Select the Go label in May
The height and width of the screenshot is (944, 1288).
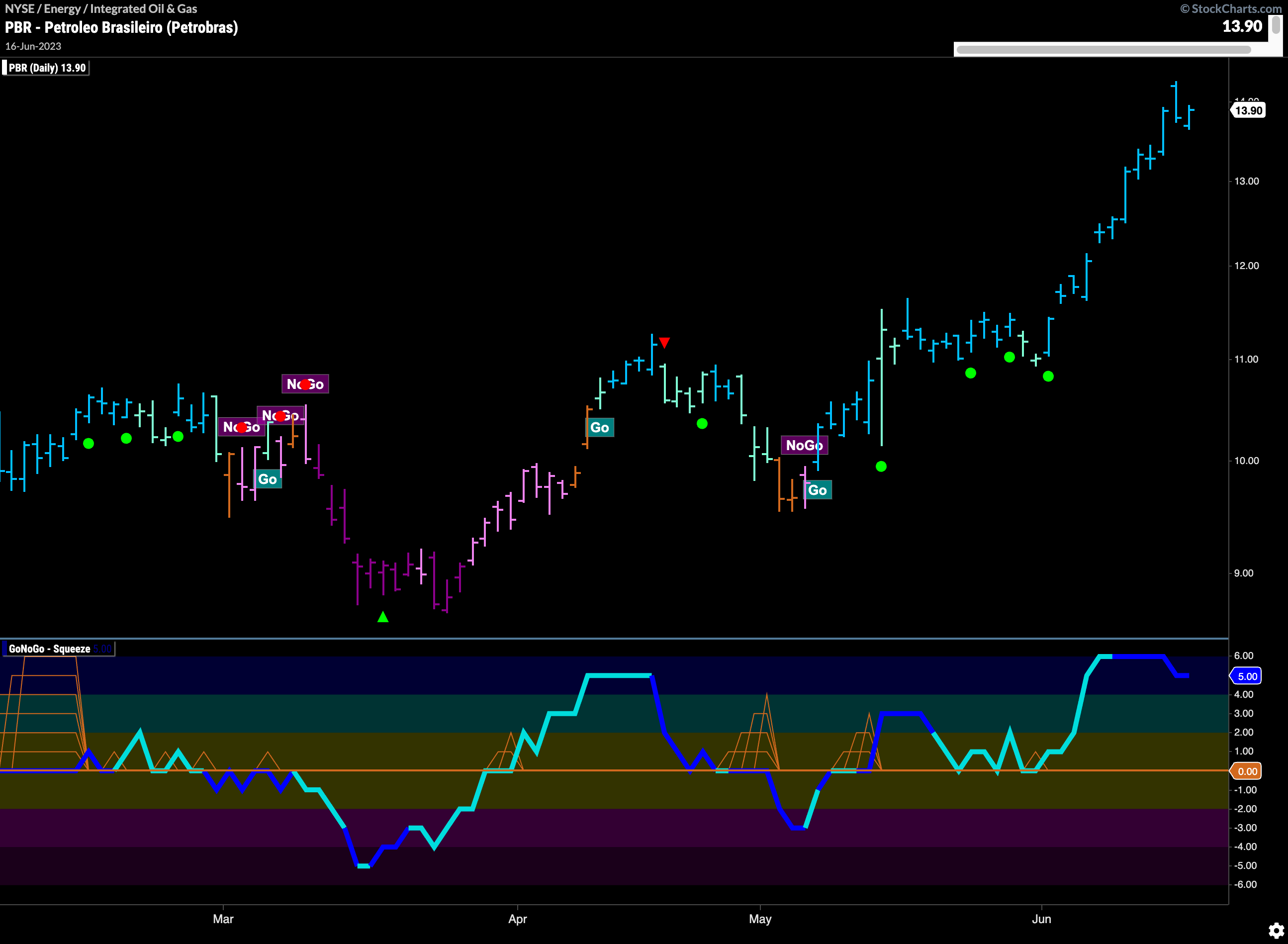coord(817,490)
